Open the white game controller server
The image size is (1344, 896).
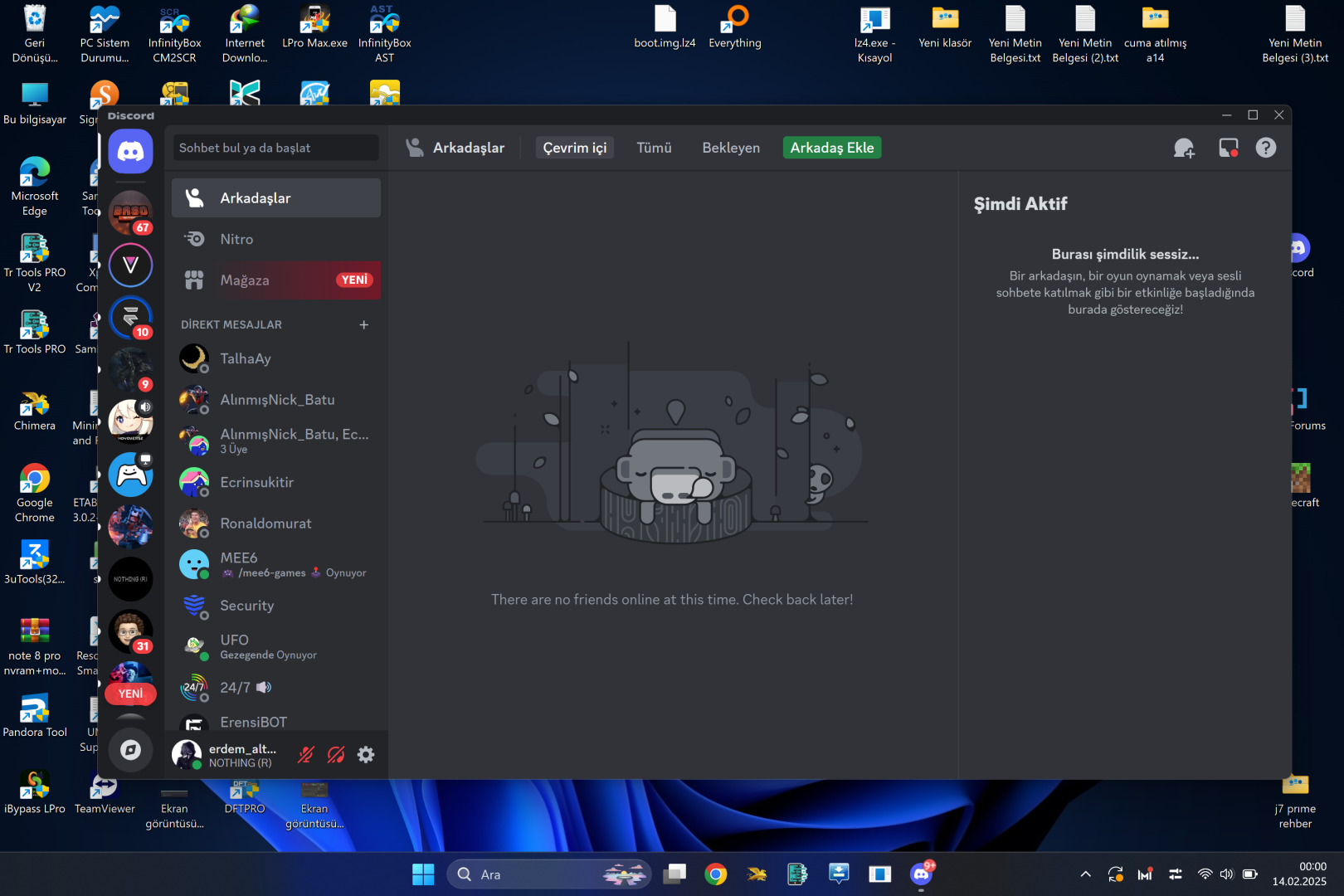130,475
